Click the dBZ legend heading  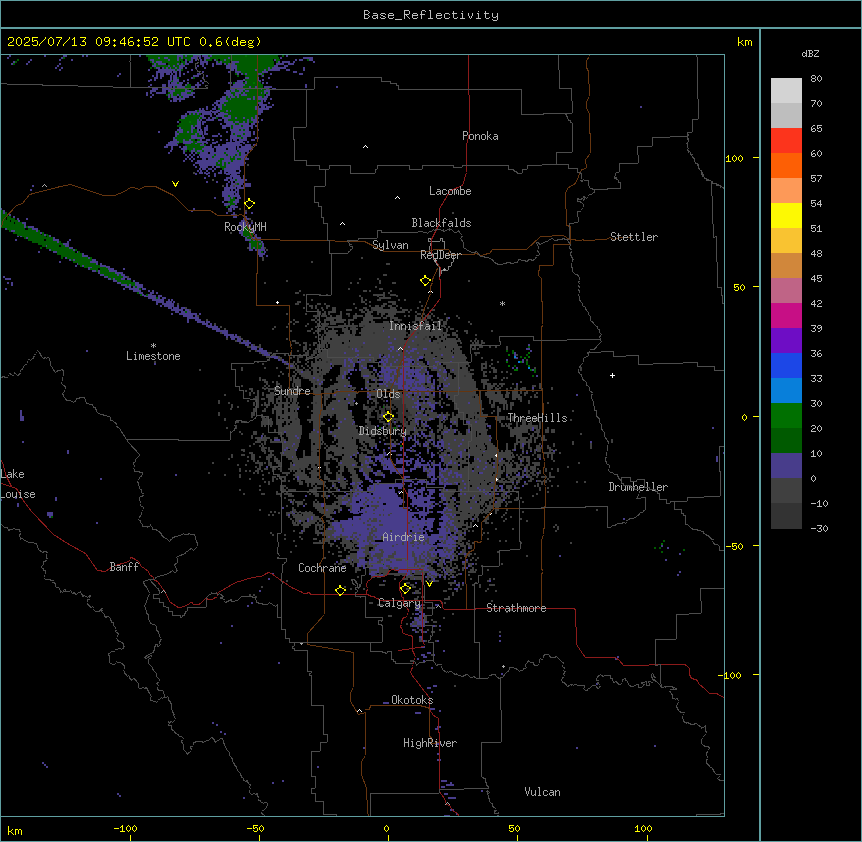[x=810, y=53]
